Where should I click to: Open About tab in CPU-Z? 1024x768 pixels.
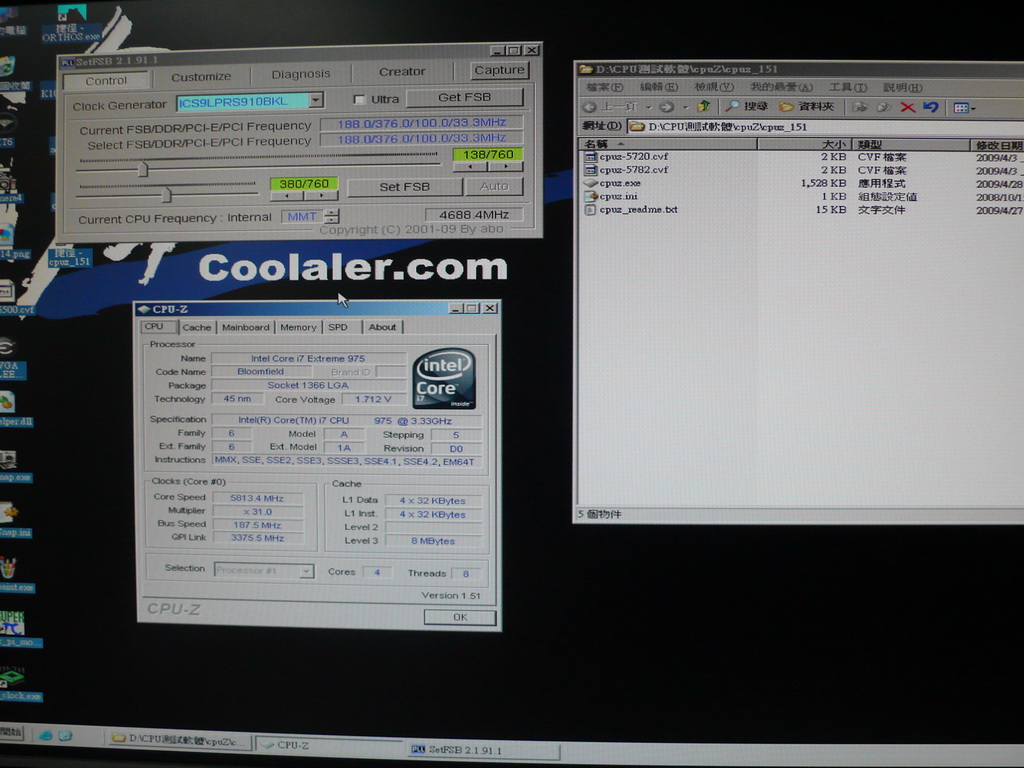coord(382,327)
